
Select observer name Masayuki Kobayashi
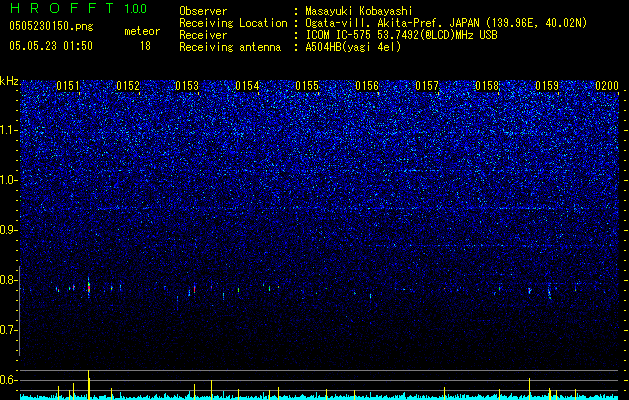[x=359, y=11]
